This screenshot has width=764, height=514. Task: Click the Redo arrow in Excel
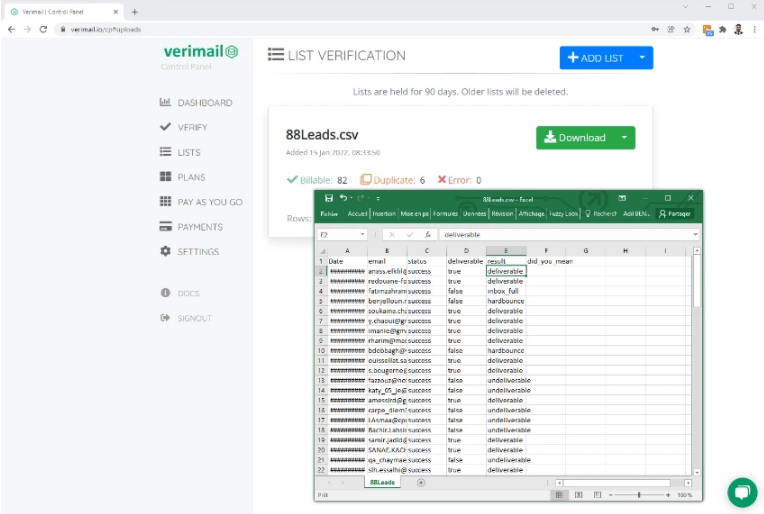tap(361, 198)
